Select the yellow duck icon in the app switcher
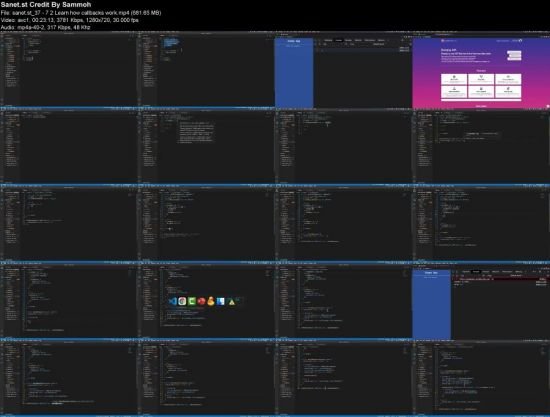 click(x=211, y=301)
